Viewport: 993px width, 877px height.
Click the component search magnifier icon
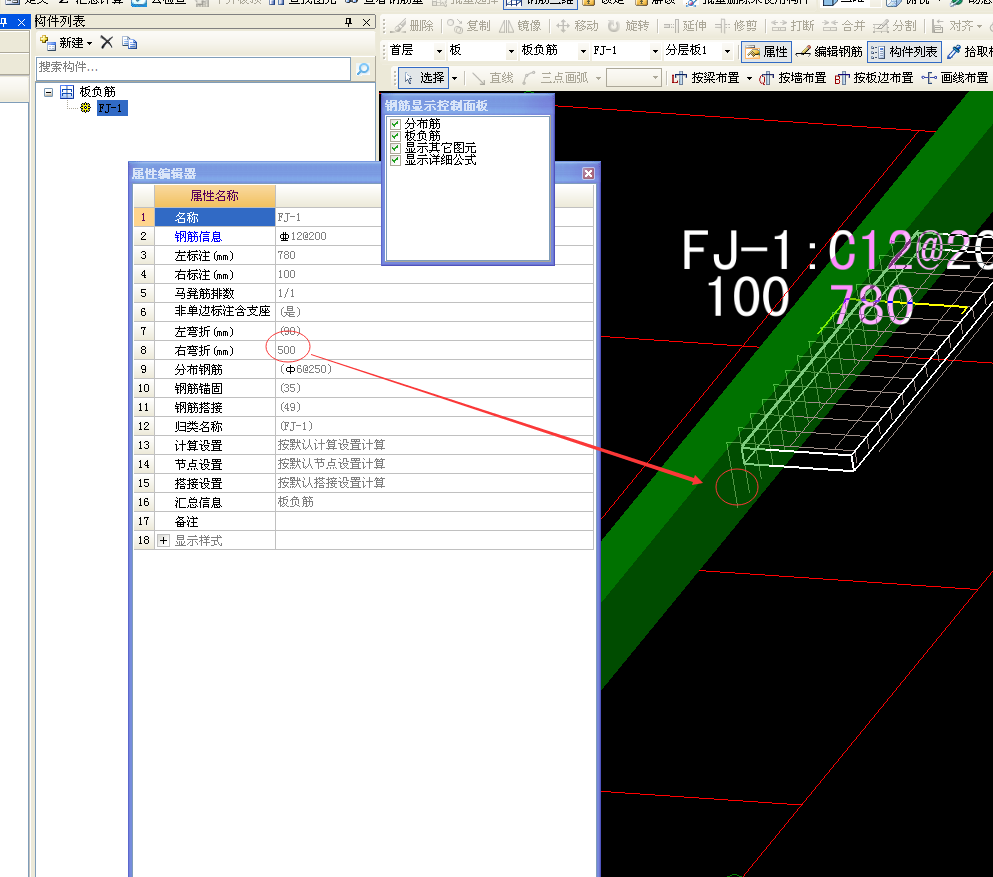tap(363, 68)
